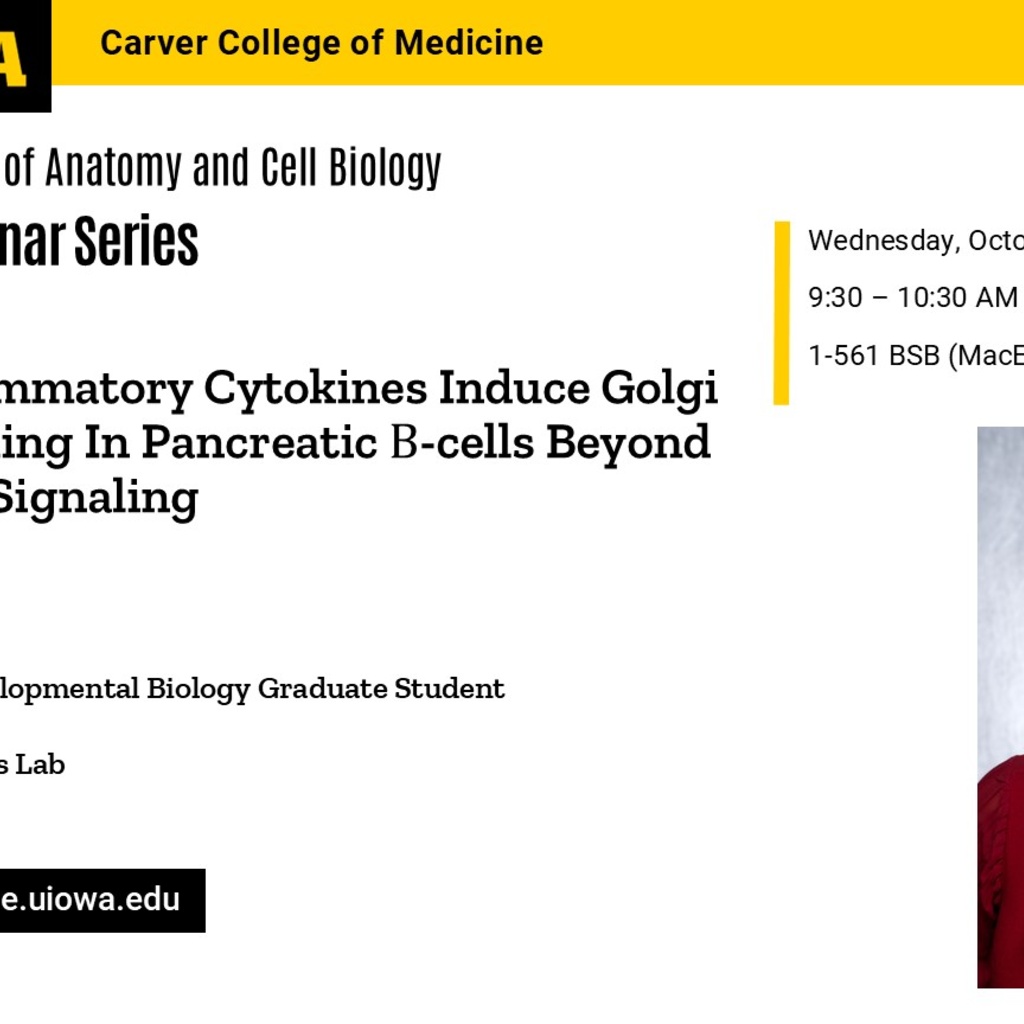Click the 1-561 BSB location text
1024x1024 pixels.
[x=916, y=356]
